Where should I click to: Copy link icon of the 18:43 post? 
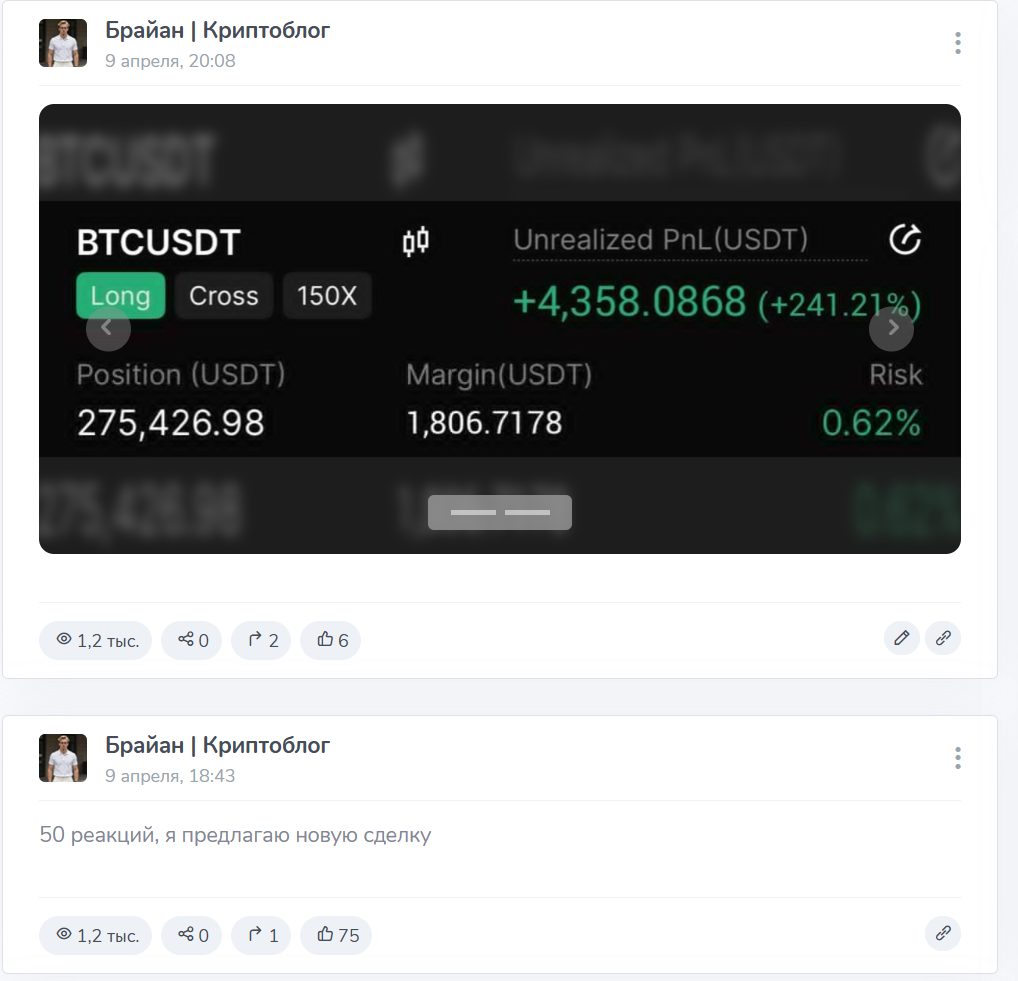943,933
